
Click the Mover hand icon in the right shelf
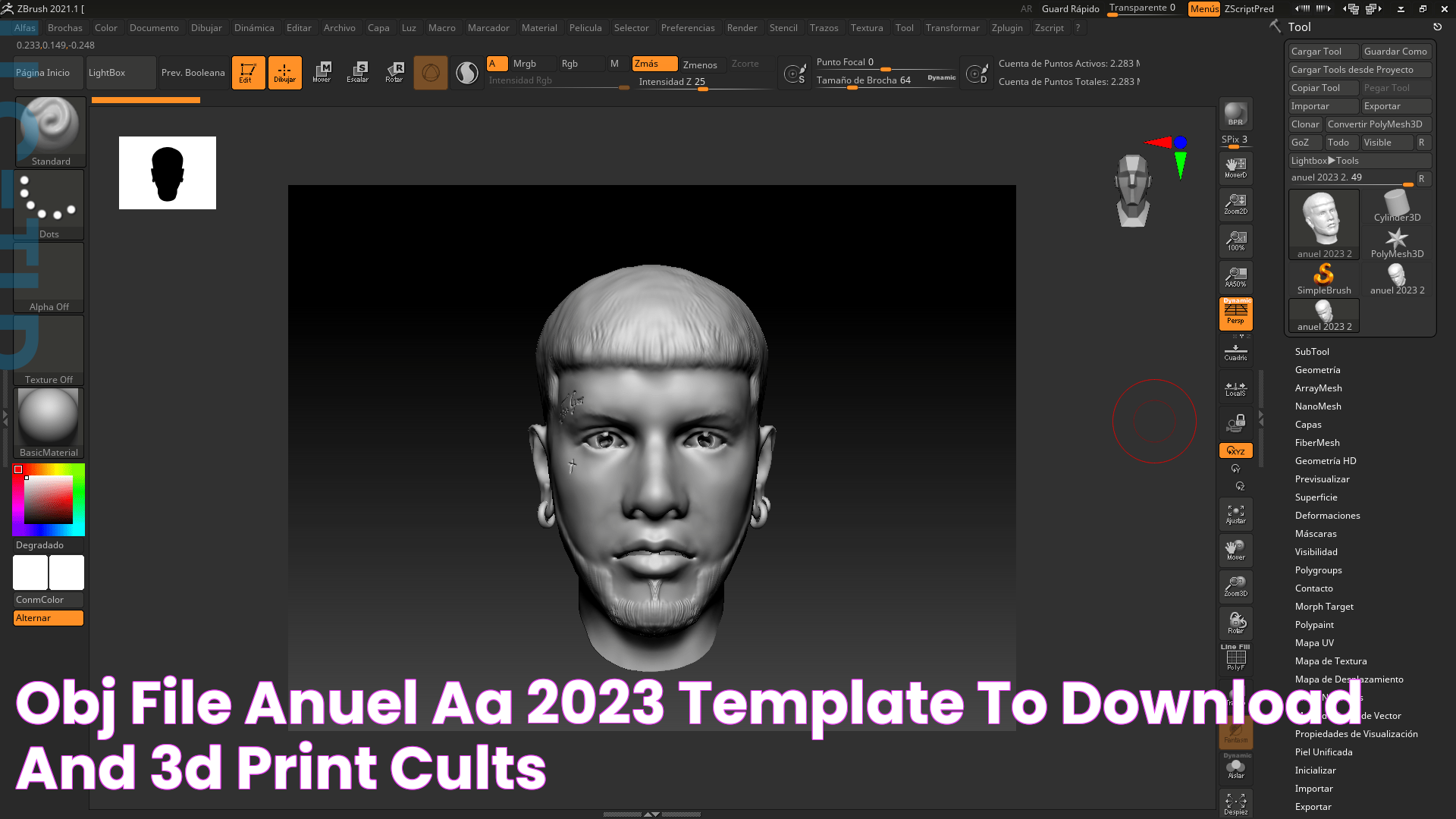click(1236, 551)
